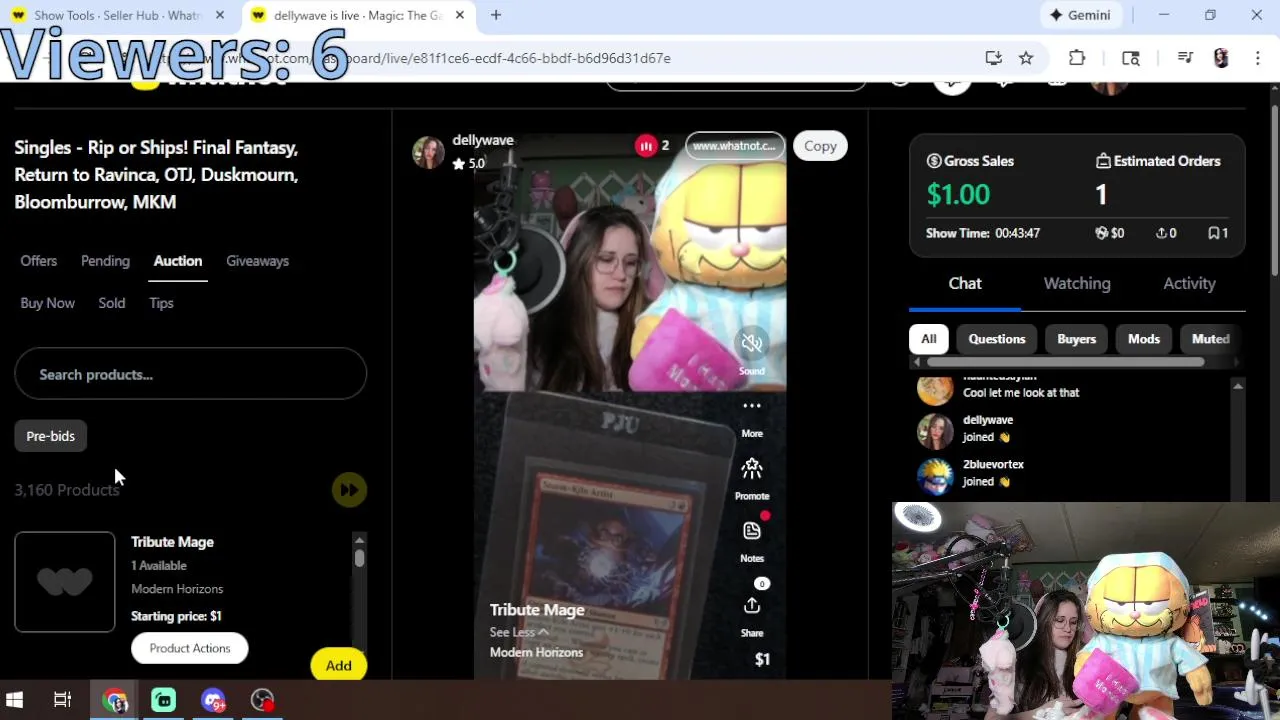
Task: Filter chat by Questions
Action: [997, 339]
